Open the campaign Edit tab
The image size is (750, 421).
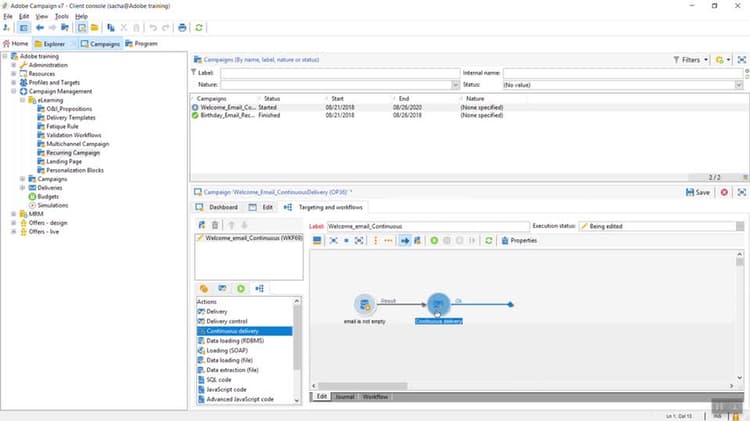click(x=261, y=207)
